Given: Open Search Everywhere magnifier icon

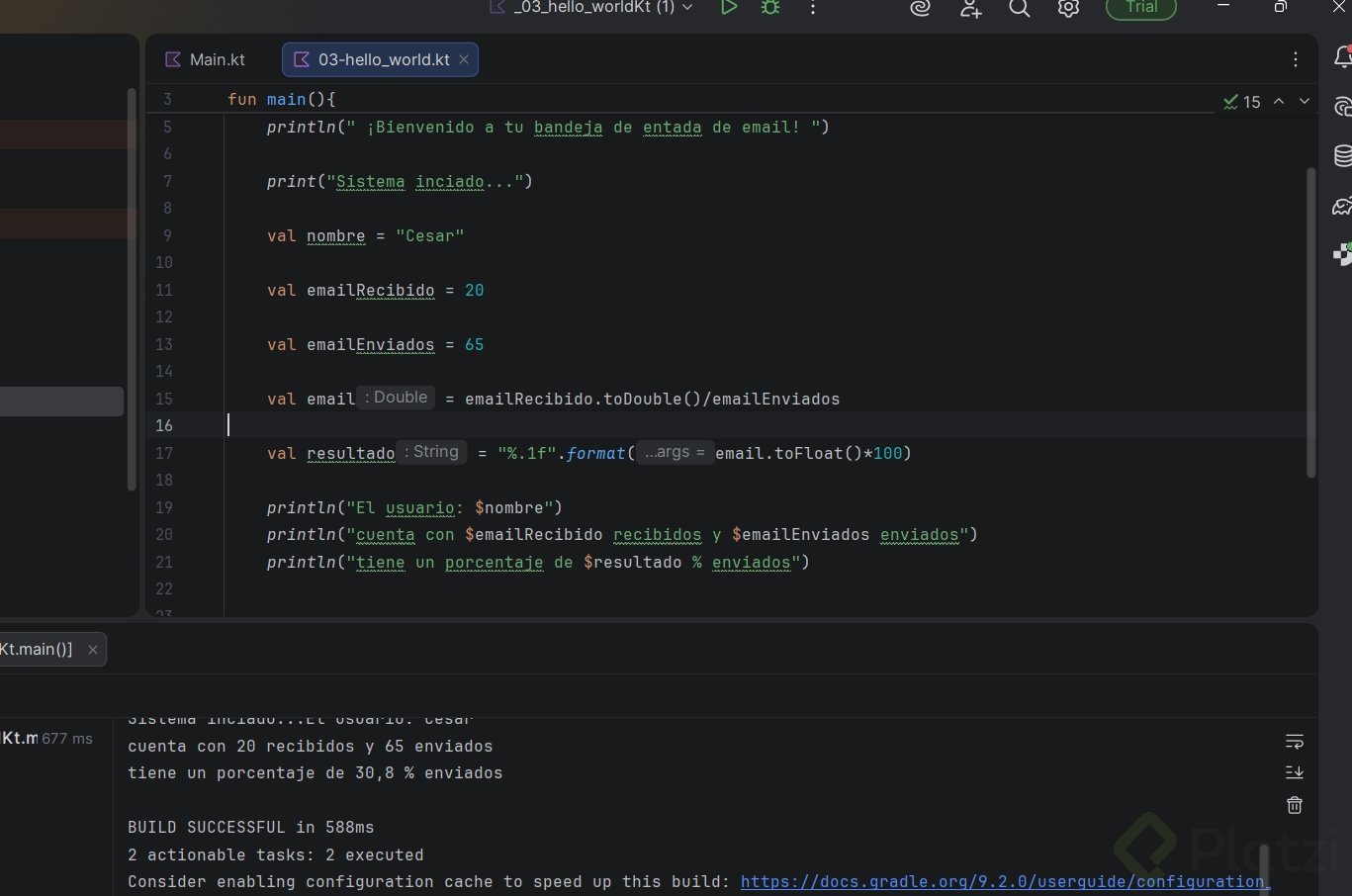Looking at the screenshot, I should 1019,9.
